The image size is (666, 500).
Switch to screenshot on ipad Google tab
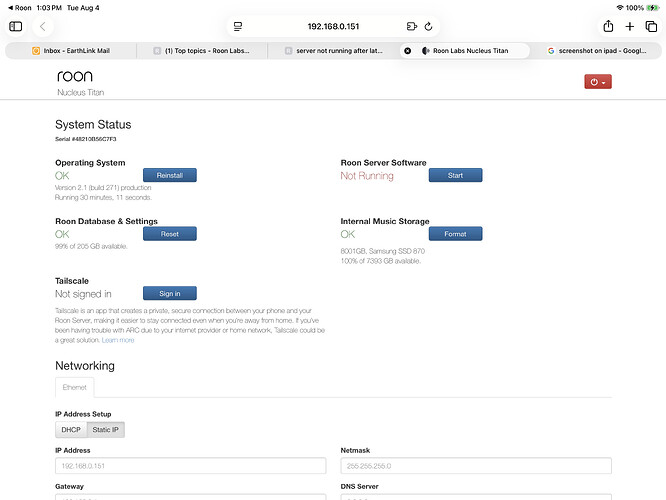coord(597,51)
